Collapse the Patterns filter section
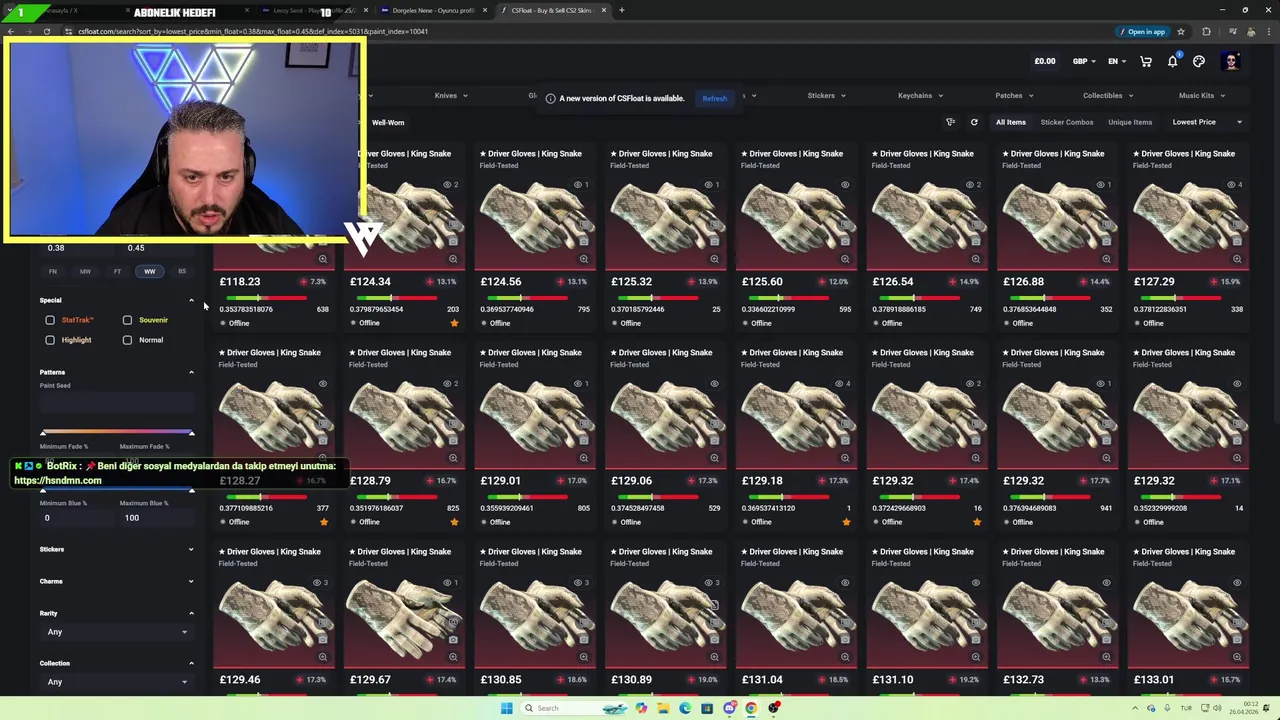Image resolution: width=1280 pixels, height=720 pixels. [191, 372]
